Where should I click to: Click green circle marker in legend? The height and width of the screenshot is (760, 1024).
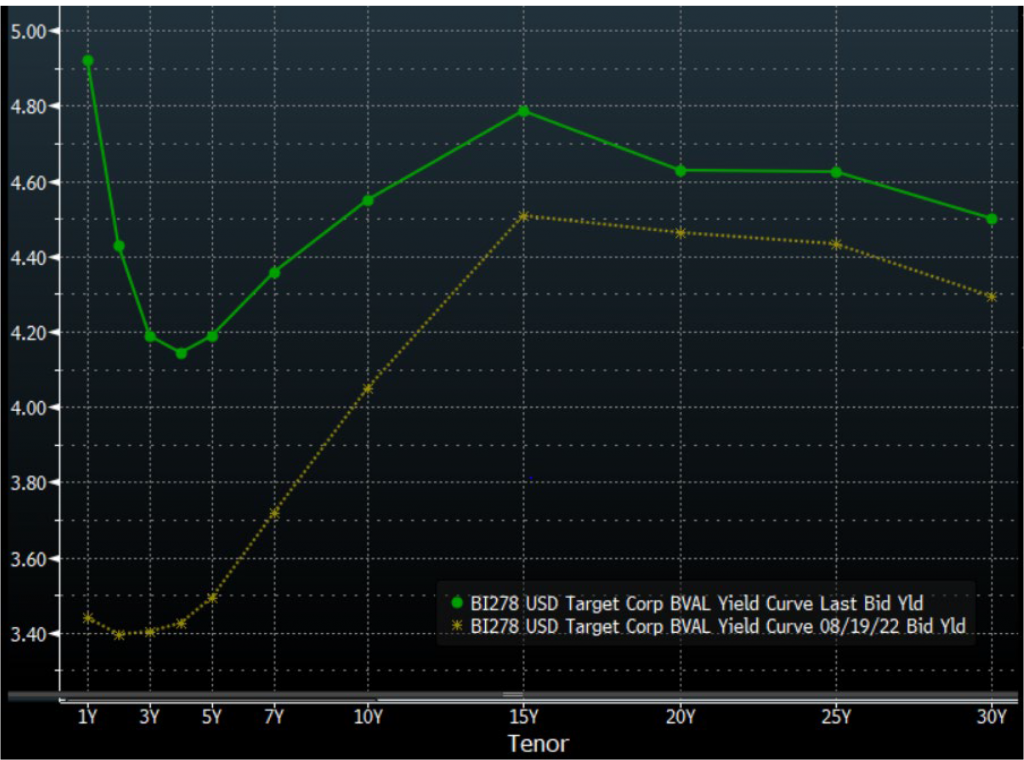click(x=458, y=602)
